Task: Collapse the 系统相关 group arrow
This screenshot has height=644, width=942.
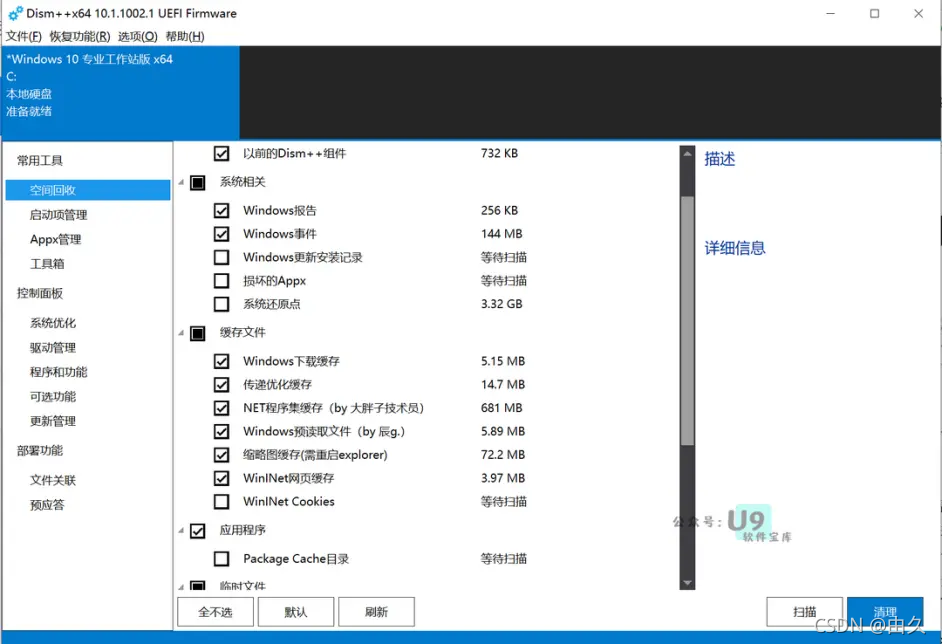Action: coord(181,183)
